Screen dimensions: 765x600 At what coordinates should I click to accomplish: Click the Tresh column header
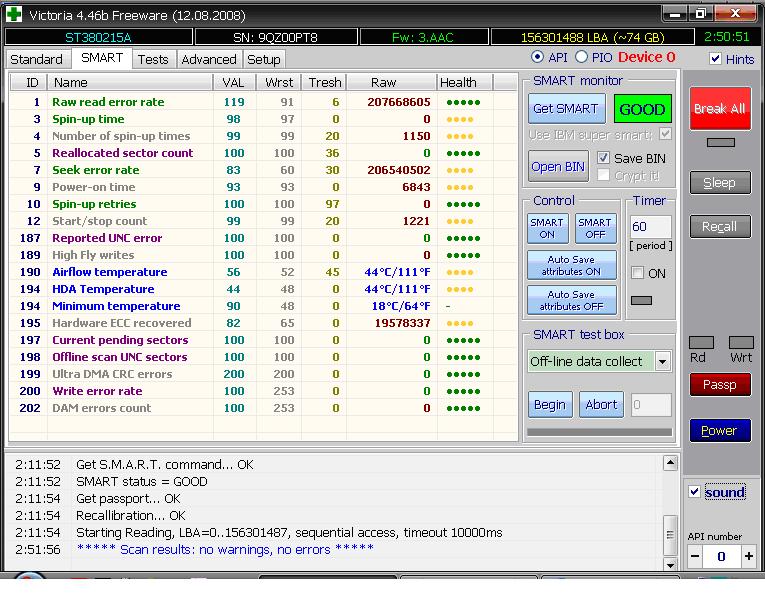[x=324, y=82]
